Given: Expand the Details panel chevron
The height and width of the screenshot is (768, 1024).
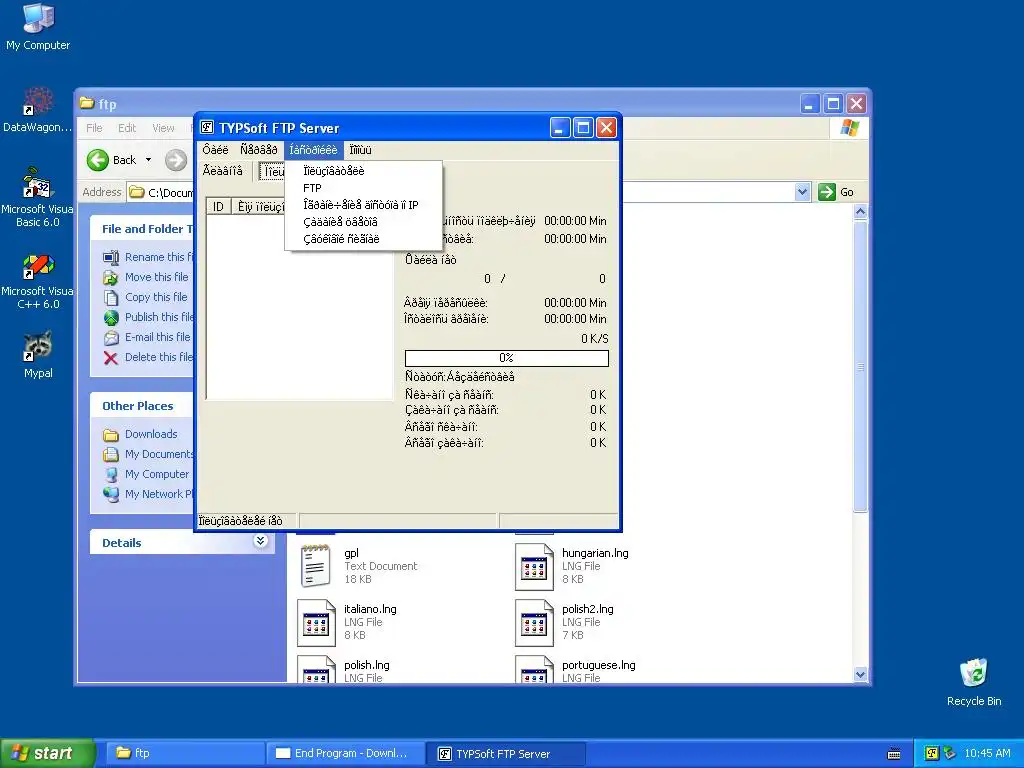Looking at the screenshot, I should 260,541.
